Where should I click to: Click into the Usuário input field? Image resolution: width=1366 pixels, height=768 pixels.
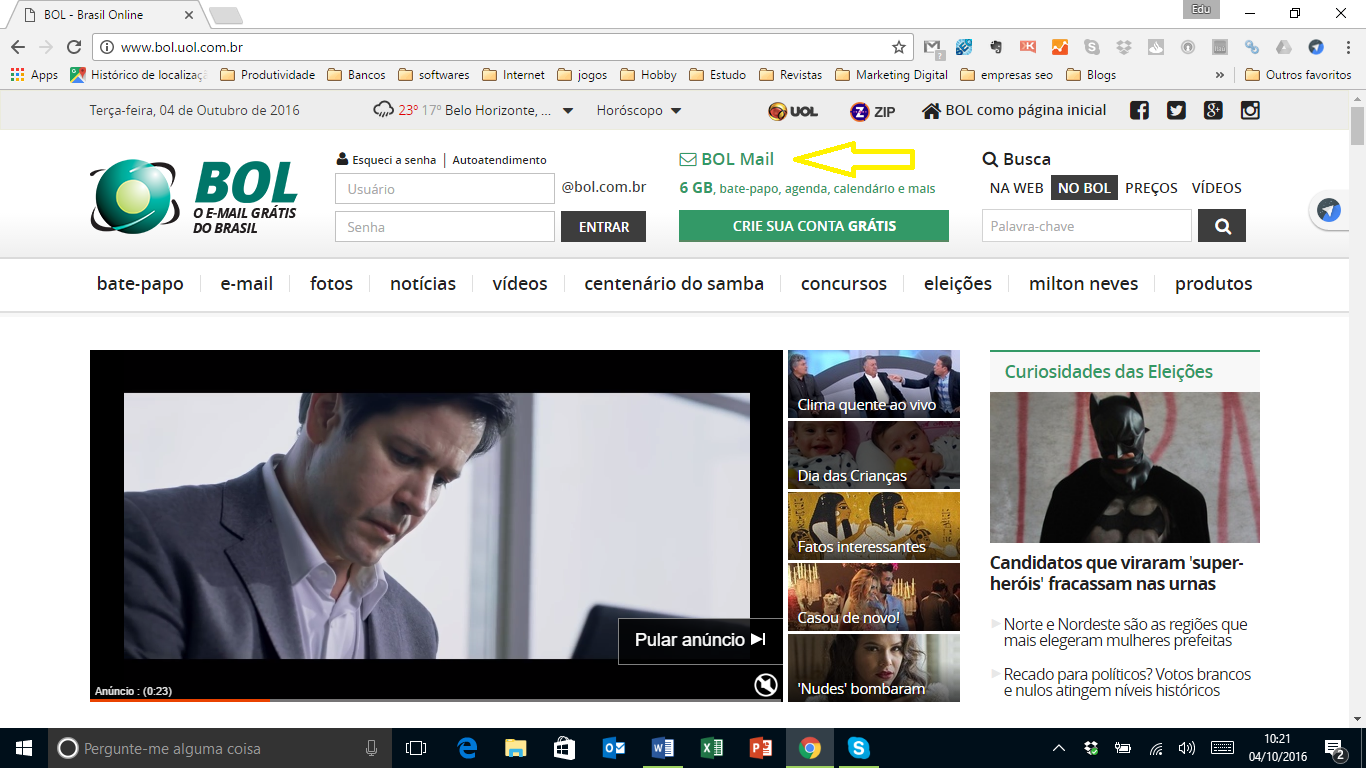pyautogui.click(x=445, y=189)
